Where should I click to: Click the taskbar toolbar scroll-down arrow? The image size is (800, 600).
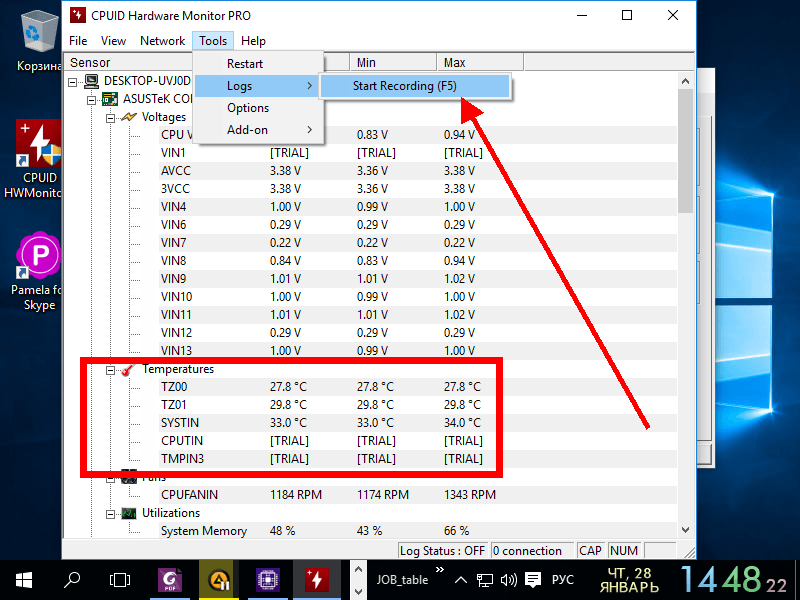(358, 591)
